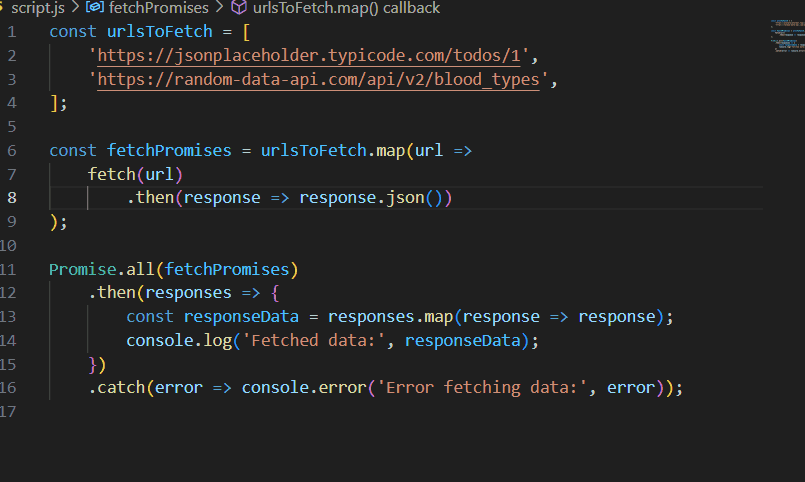Expand the chevron after script.js breadcrumb
The image size is (805, 482).
(78, 8)
